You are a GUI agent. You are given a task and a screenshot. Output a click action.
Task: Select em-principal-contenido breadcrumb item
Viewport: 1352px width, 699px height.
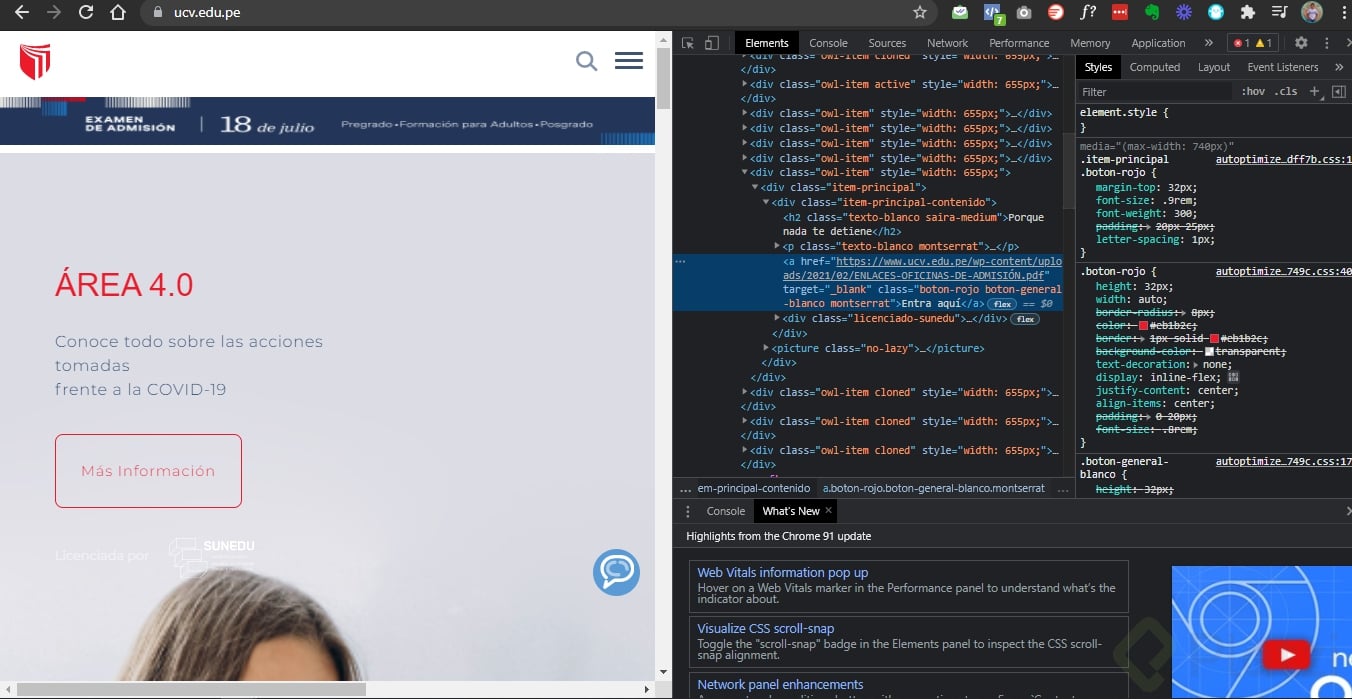[x=753, y=488]
